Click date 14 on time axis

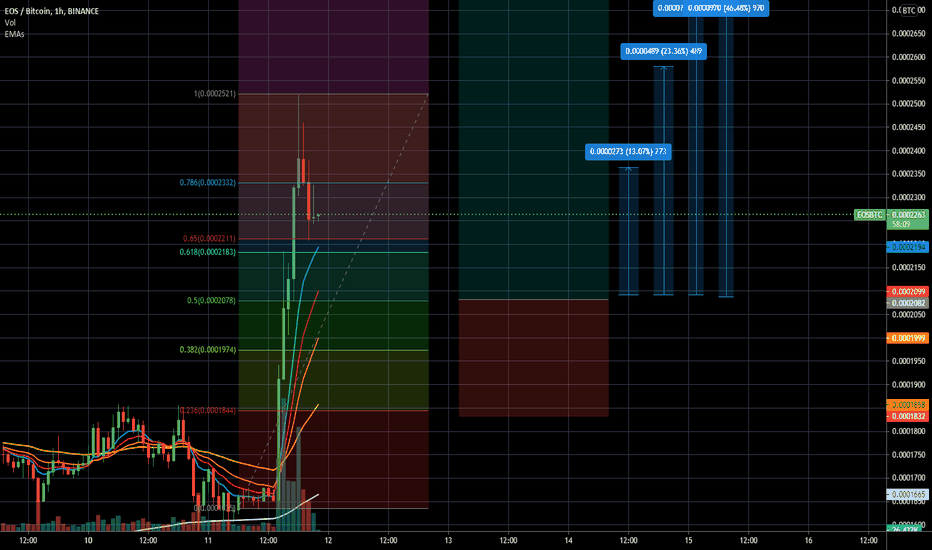click(568, 540)
